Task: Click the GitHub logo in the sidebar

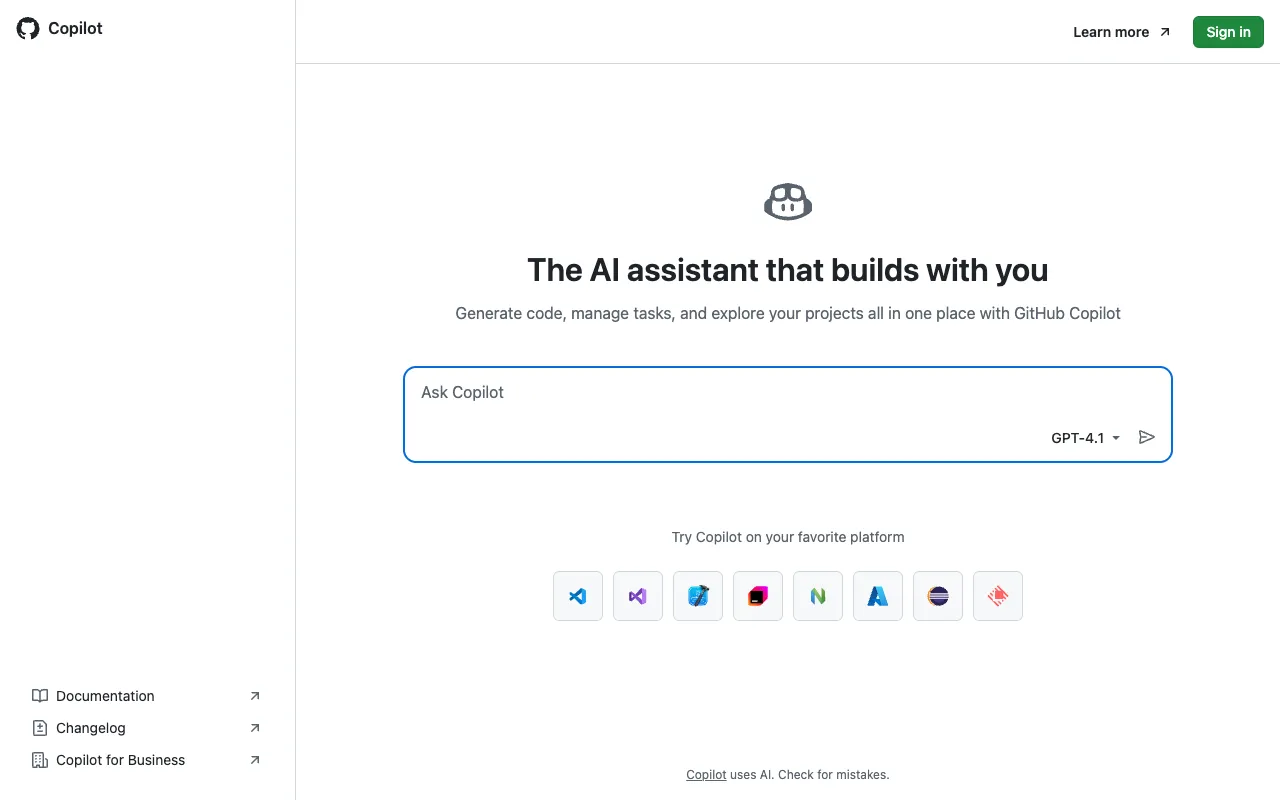Action: point(27,28)
